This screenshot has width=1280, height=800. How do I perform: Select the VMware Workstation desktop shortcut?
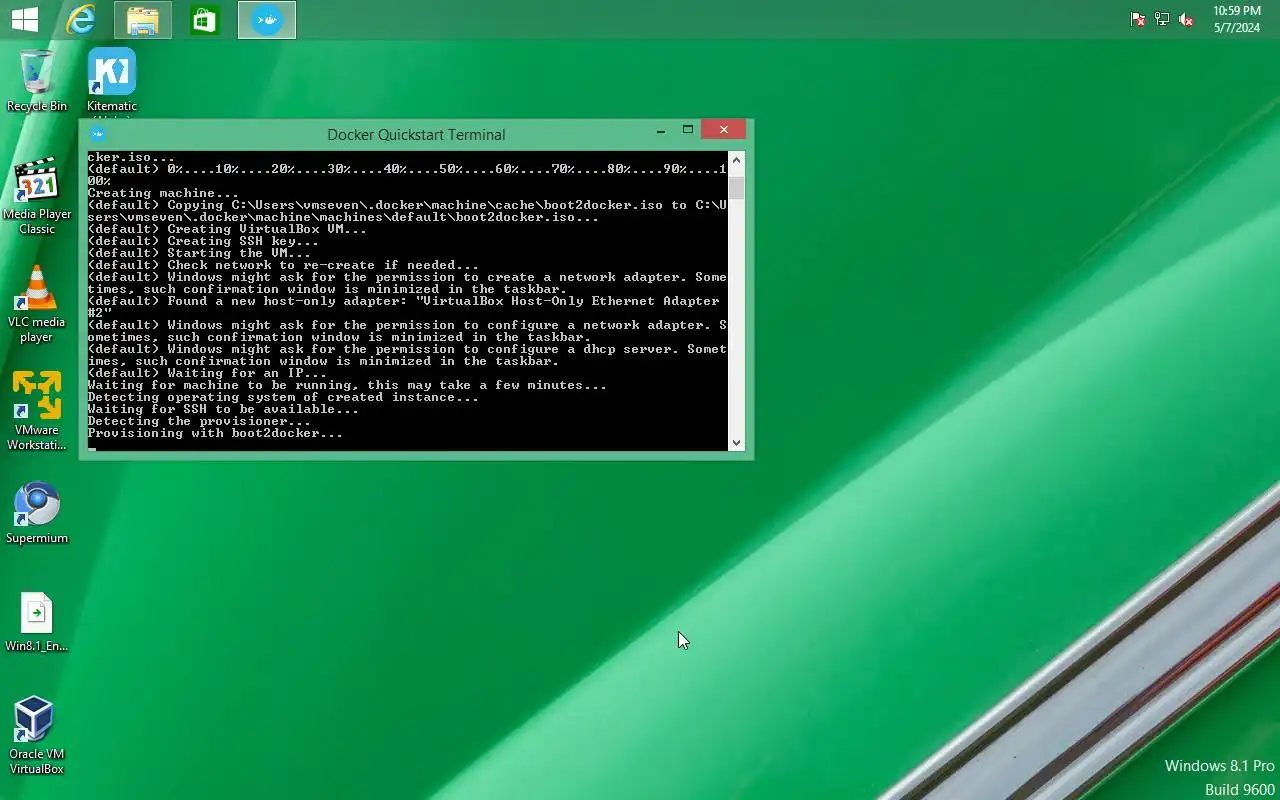[37, 412]
